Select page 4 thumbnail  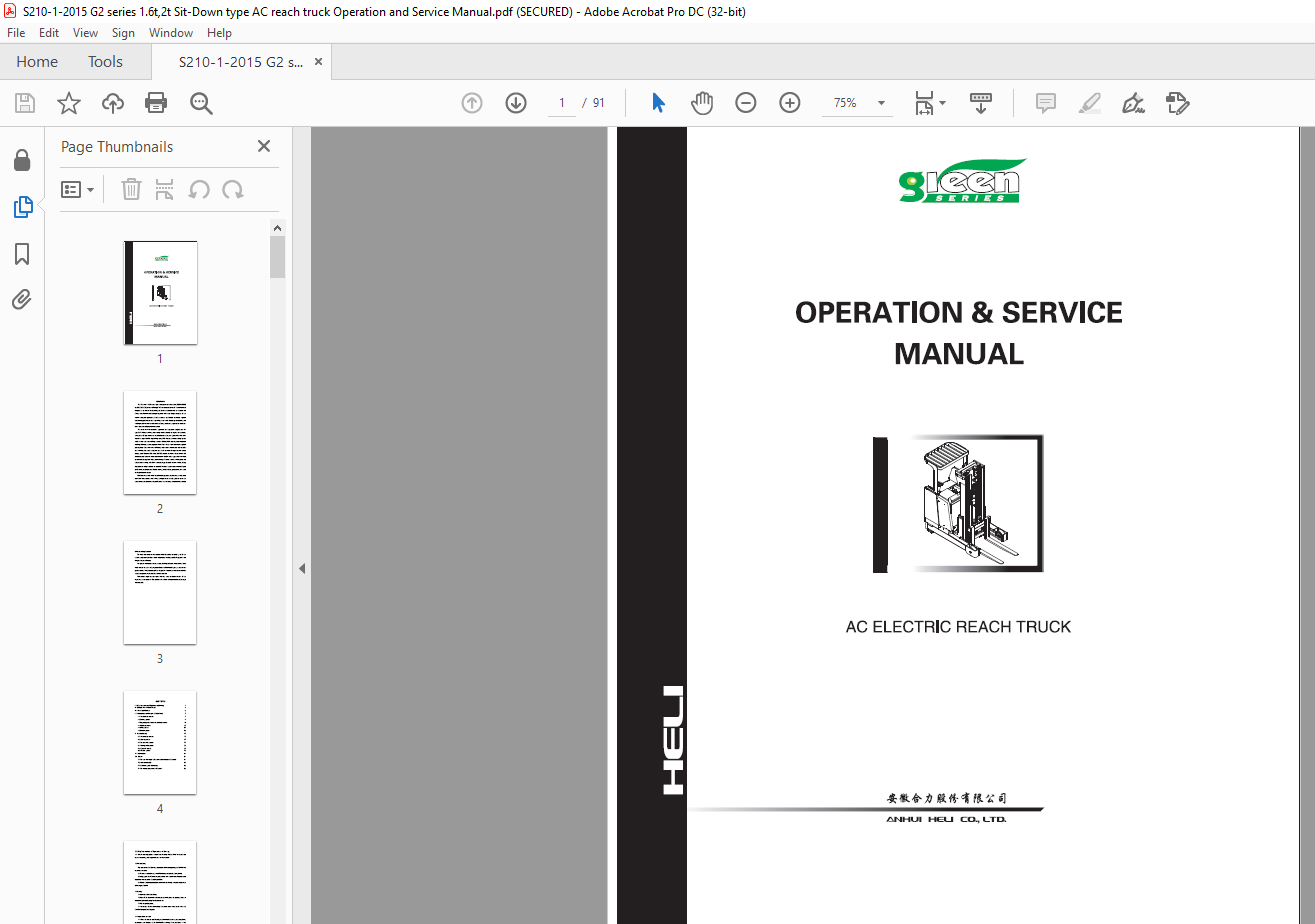tap(160, 743)
